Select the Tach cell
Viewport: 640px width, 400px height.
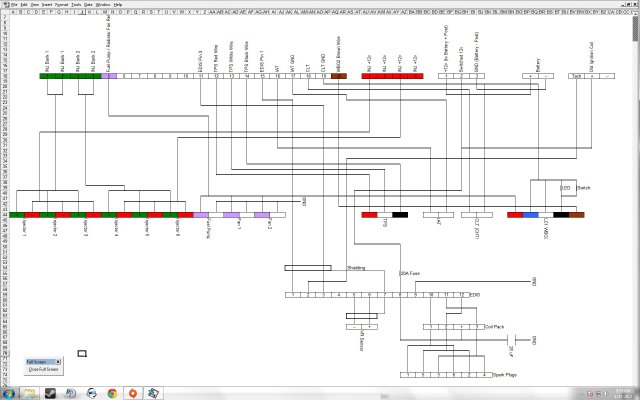(x=577, y=76)
